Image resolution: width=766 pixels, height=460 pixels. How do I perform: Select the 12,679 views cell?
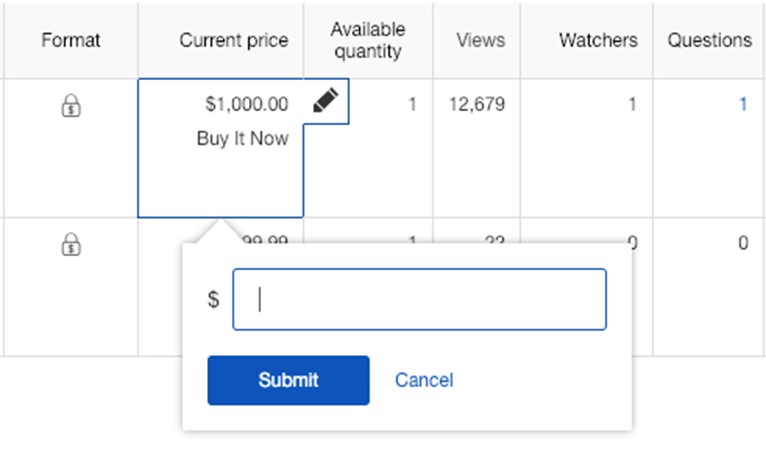point(477,104)
